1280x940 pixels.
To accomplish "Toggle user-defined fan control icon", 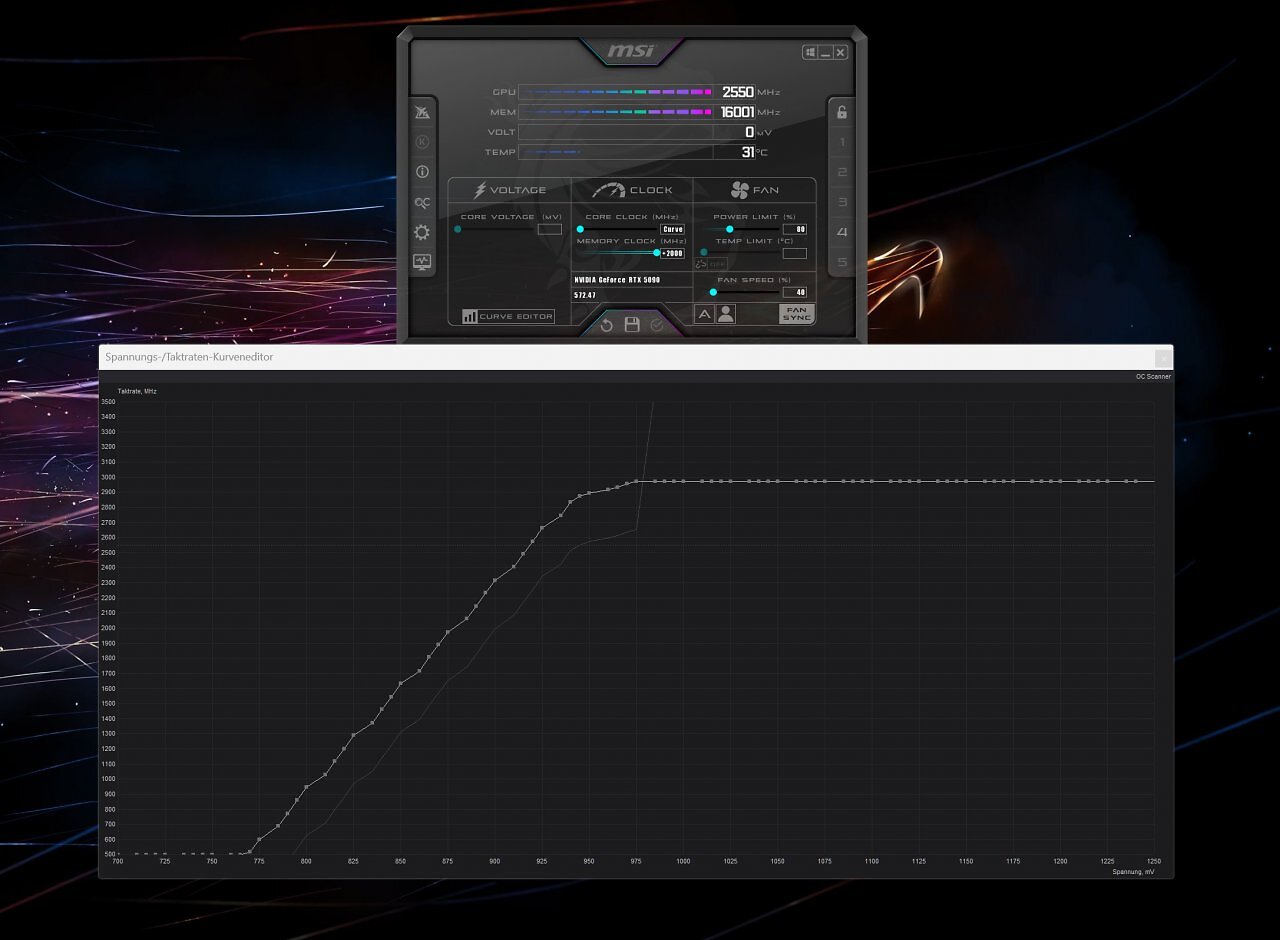I will [726, 314].
